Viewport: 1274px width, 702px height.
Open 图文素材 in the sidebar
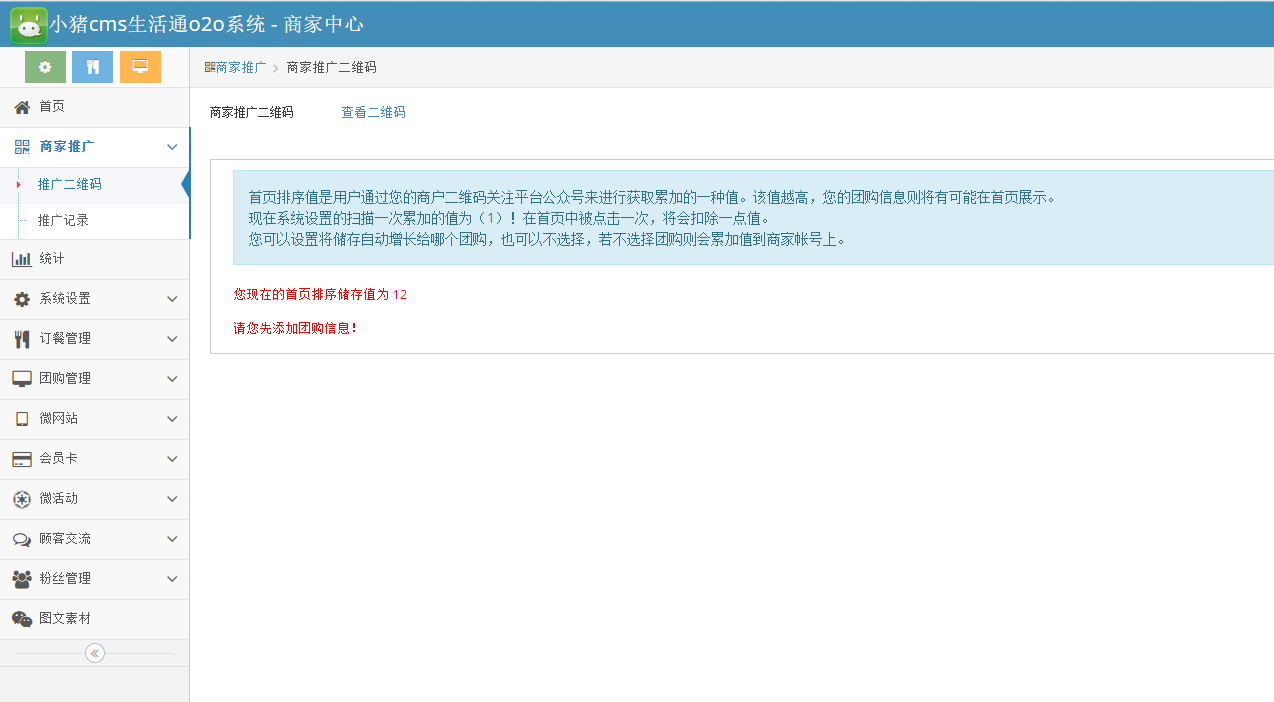click(64, 619)
